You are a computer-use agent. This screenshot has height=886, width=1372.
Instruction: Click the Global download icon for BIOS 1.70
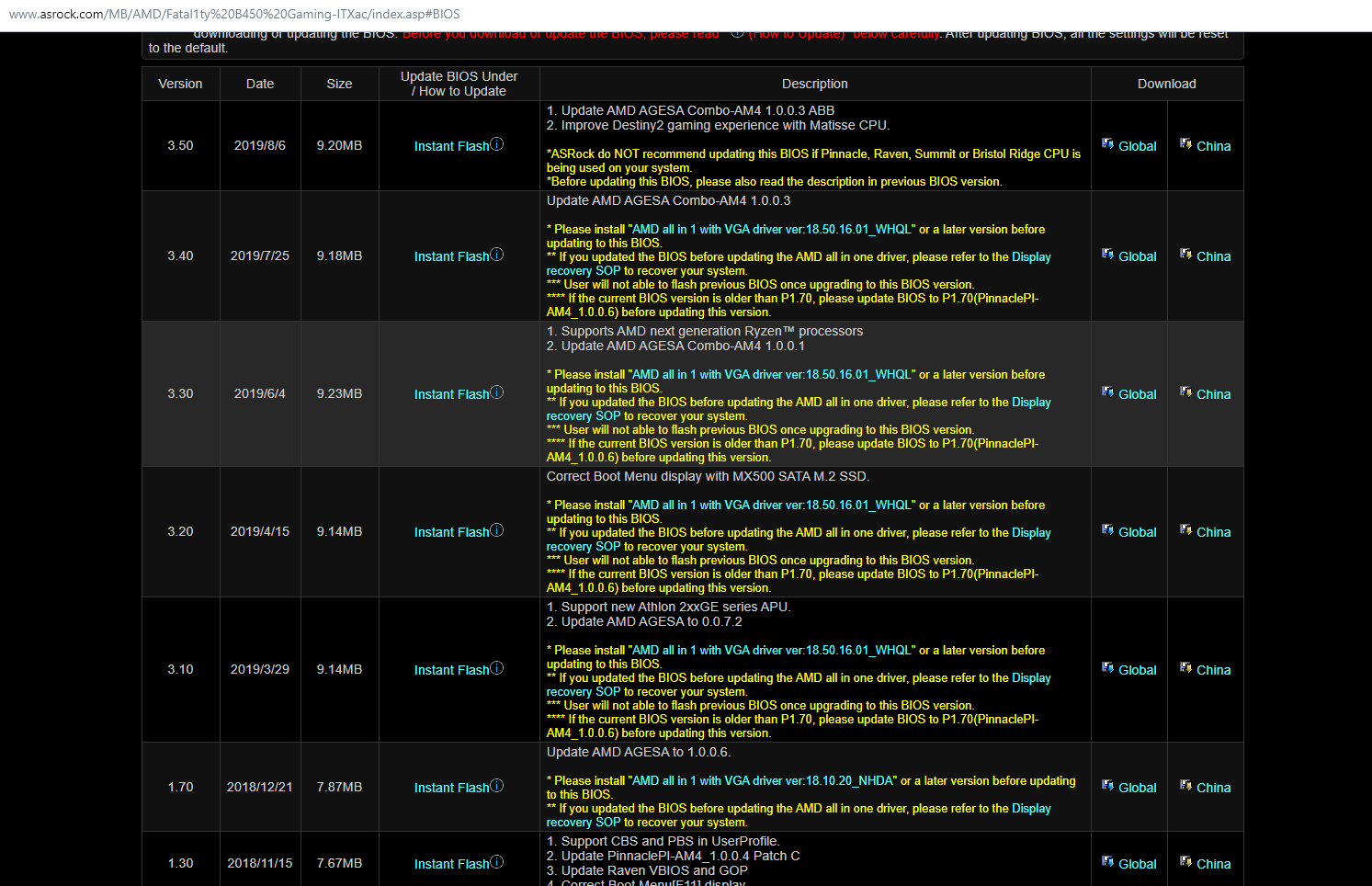[1108, 786]
